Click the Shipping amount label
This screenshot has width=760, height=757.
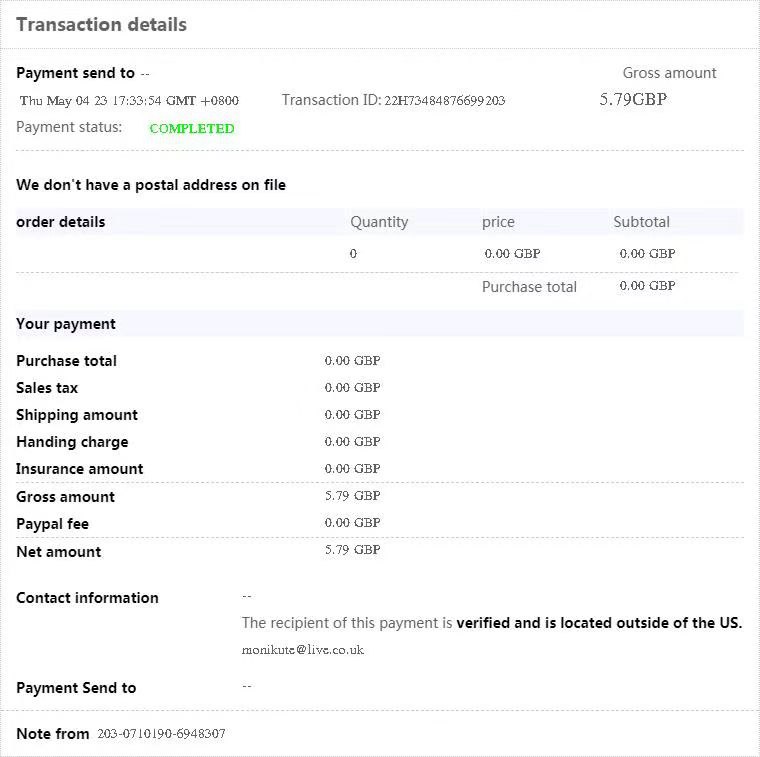tap(77, 415)
